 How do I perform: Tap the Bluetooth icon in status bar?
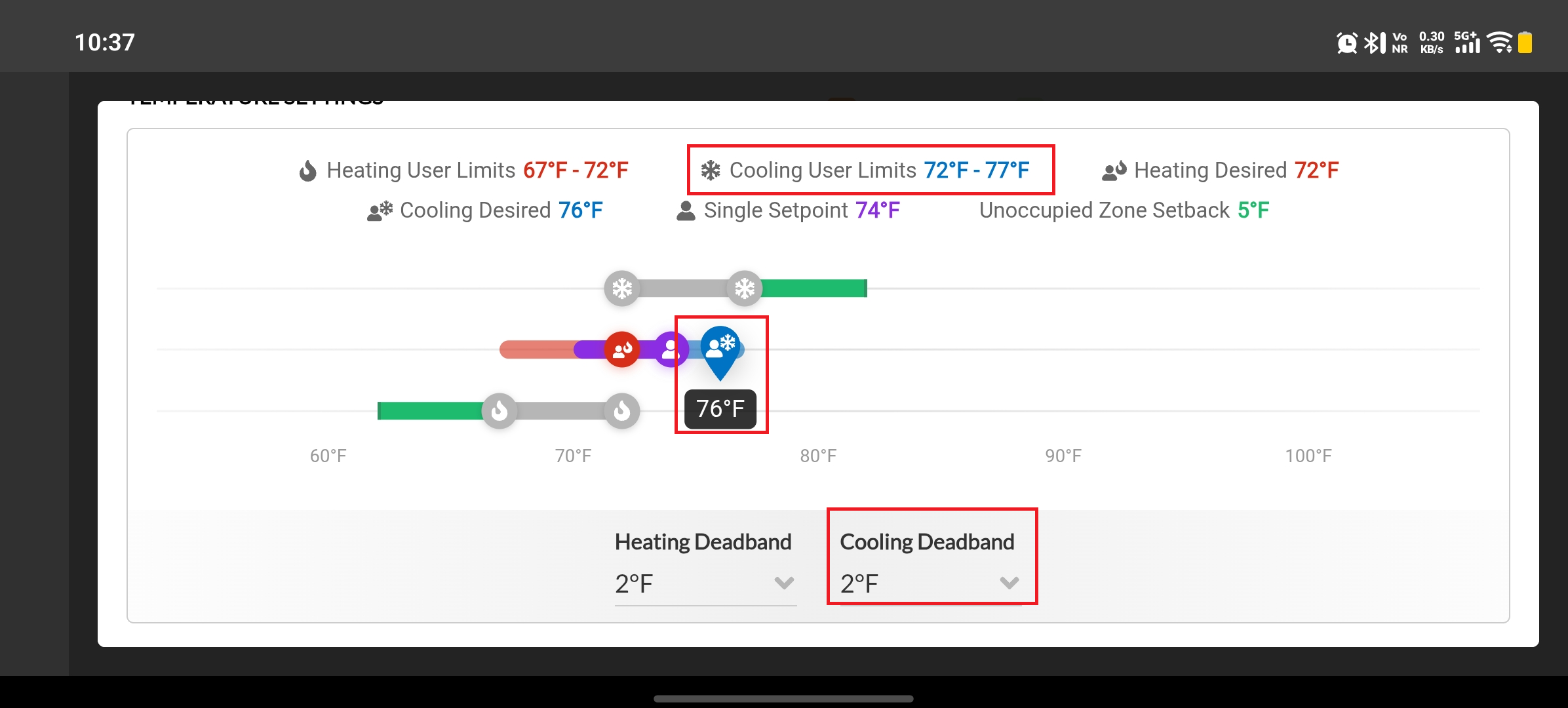1374,43
